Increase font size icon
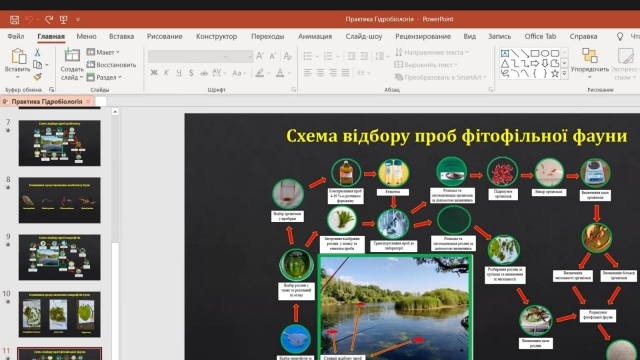The height and width of the screenshot is (360, 640). click(260, 56)
